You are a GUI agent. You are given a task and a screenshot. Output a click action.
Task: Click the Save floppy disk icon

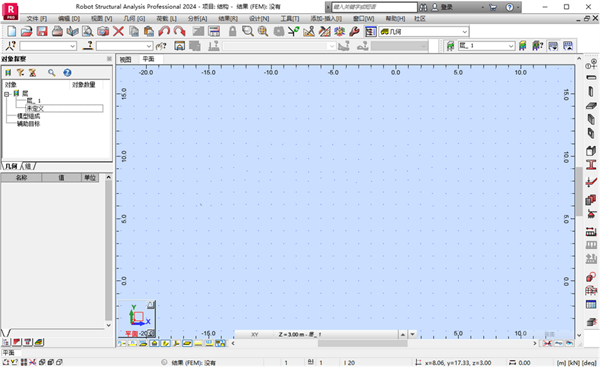coord(42,31)
